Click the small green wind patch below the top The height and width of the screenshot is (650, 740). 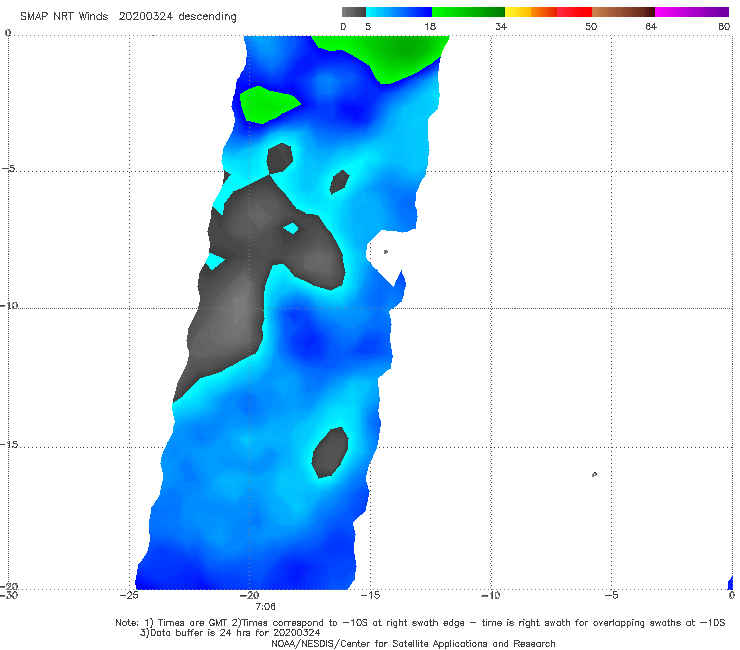pos(268,105)
